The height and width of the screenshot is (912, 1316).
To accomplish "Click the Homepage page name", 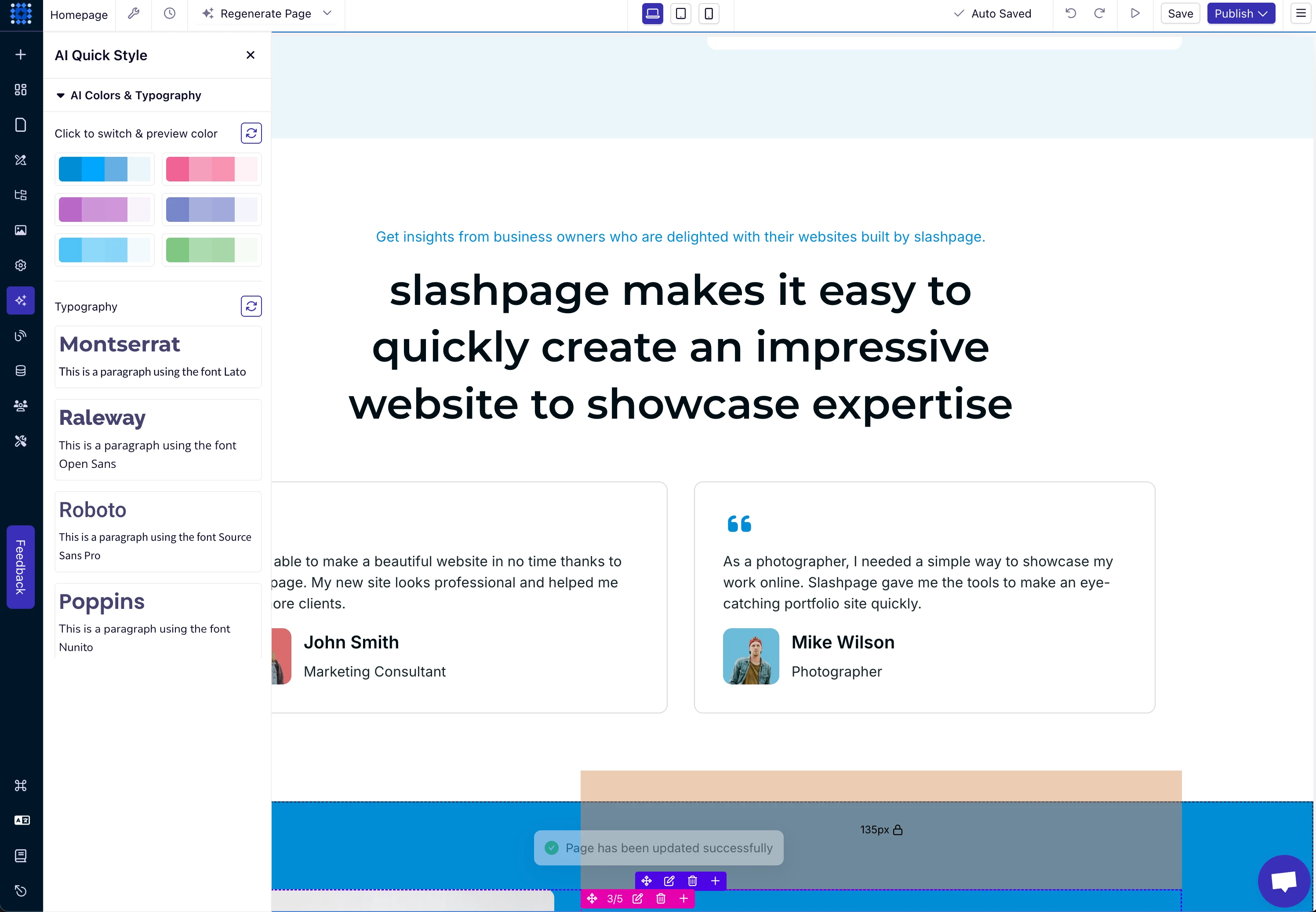I will click(79, 14).
